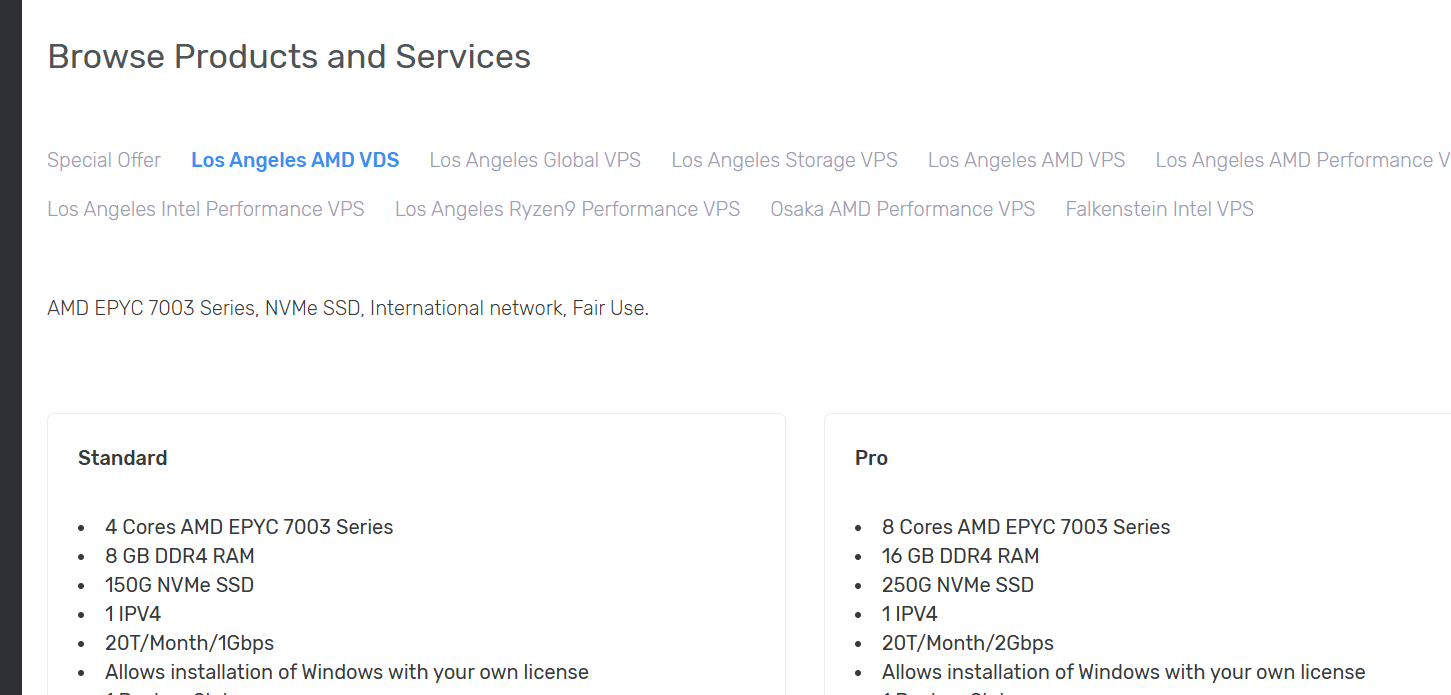This screenshot has width=1451, height=695.
Task: View Los Angeles Intel Performance VPS products
Action: click(x=206, y=209)
